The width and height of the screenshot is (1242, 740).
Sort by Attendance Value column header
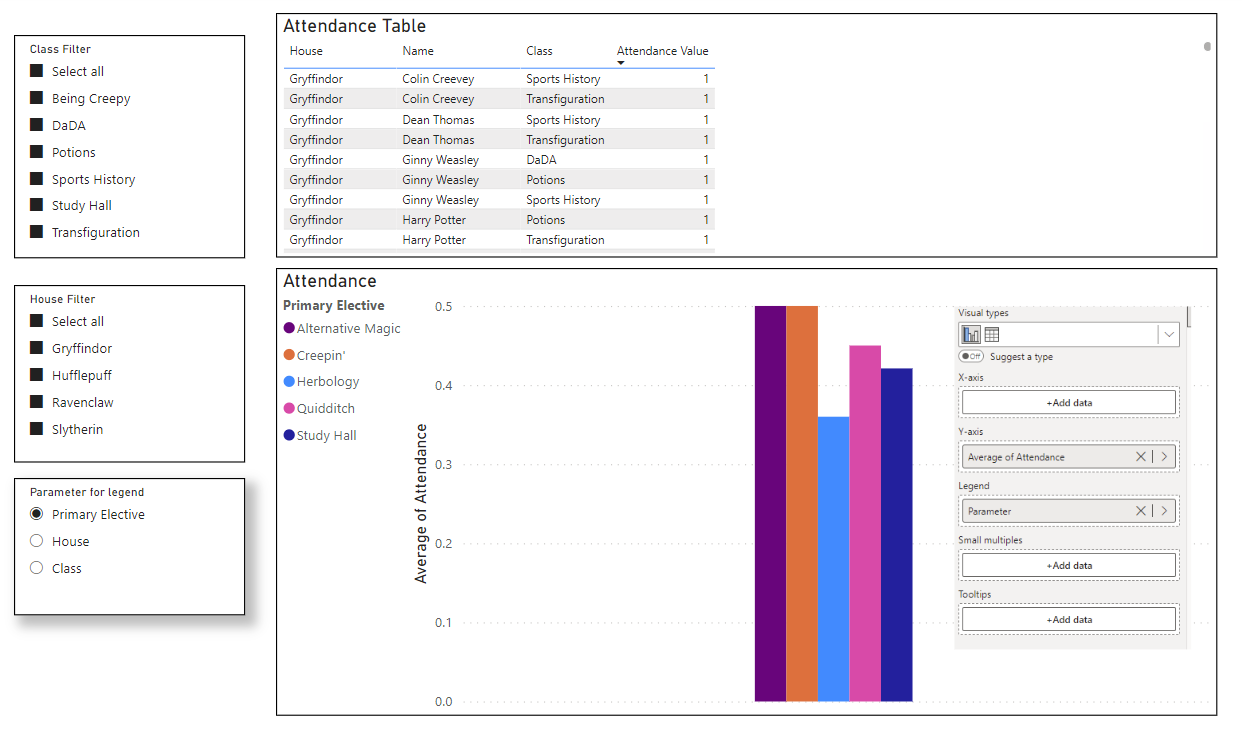[x=662, y=51]
